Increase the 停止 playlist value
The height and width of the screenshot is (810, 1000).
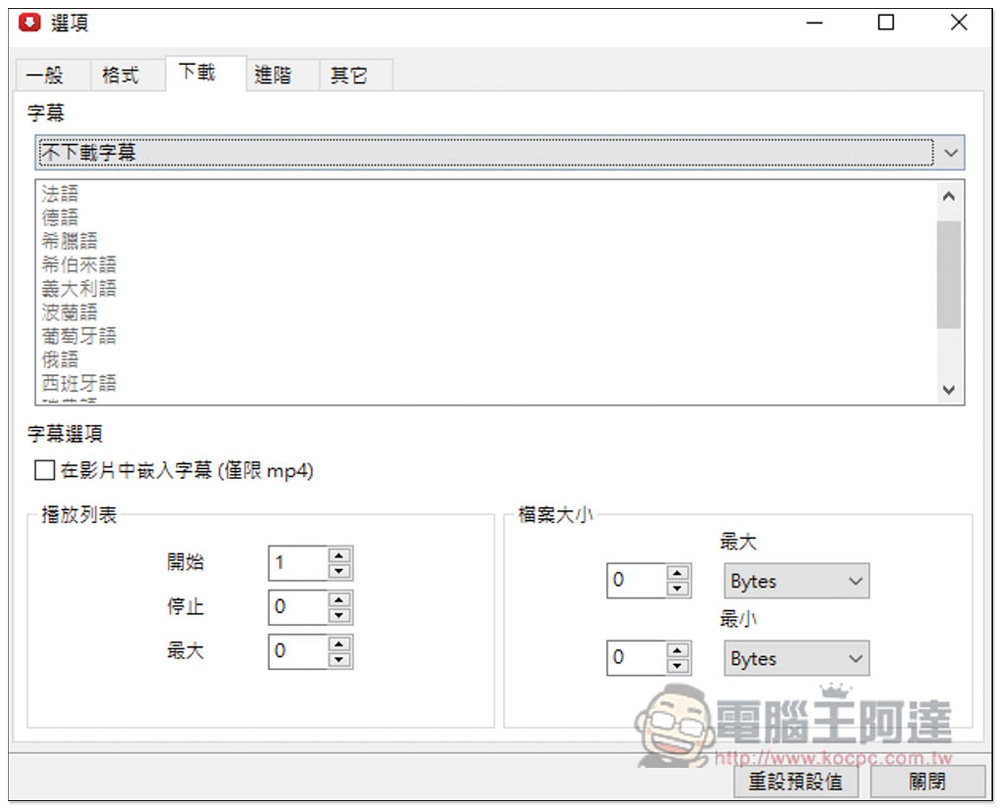(339, 599)
